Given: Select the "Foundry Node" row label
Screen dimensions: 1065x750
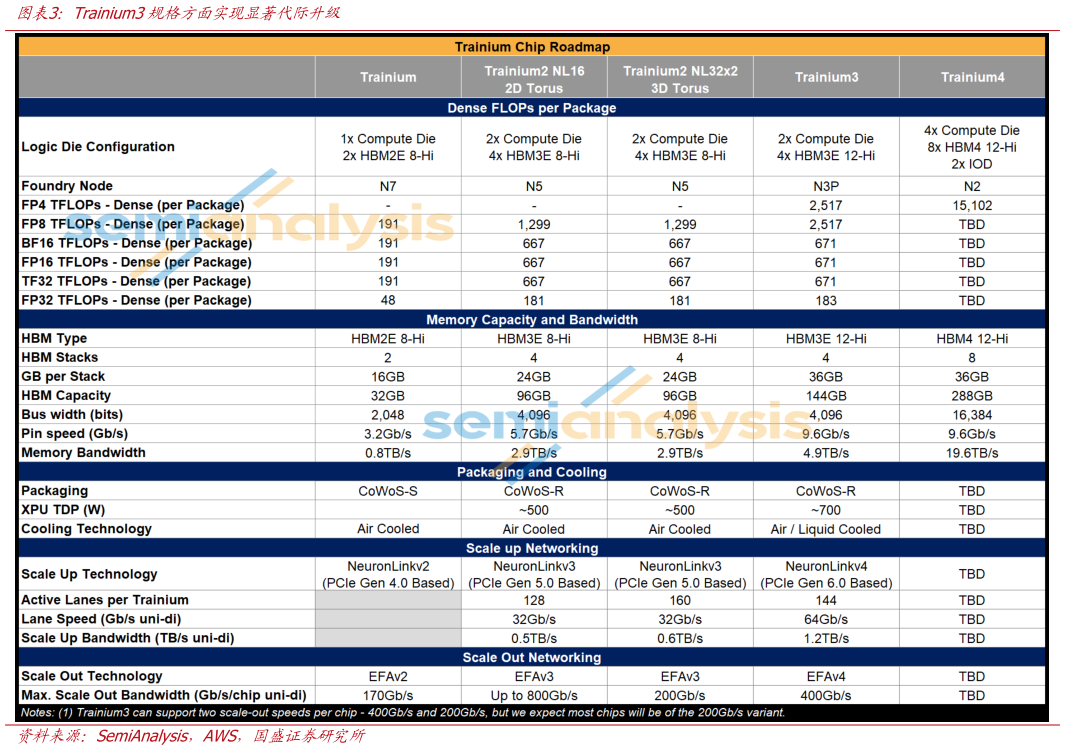Looking at the screenshot, I should tap(67, 186).
